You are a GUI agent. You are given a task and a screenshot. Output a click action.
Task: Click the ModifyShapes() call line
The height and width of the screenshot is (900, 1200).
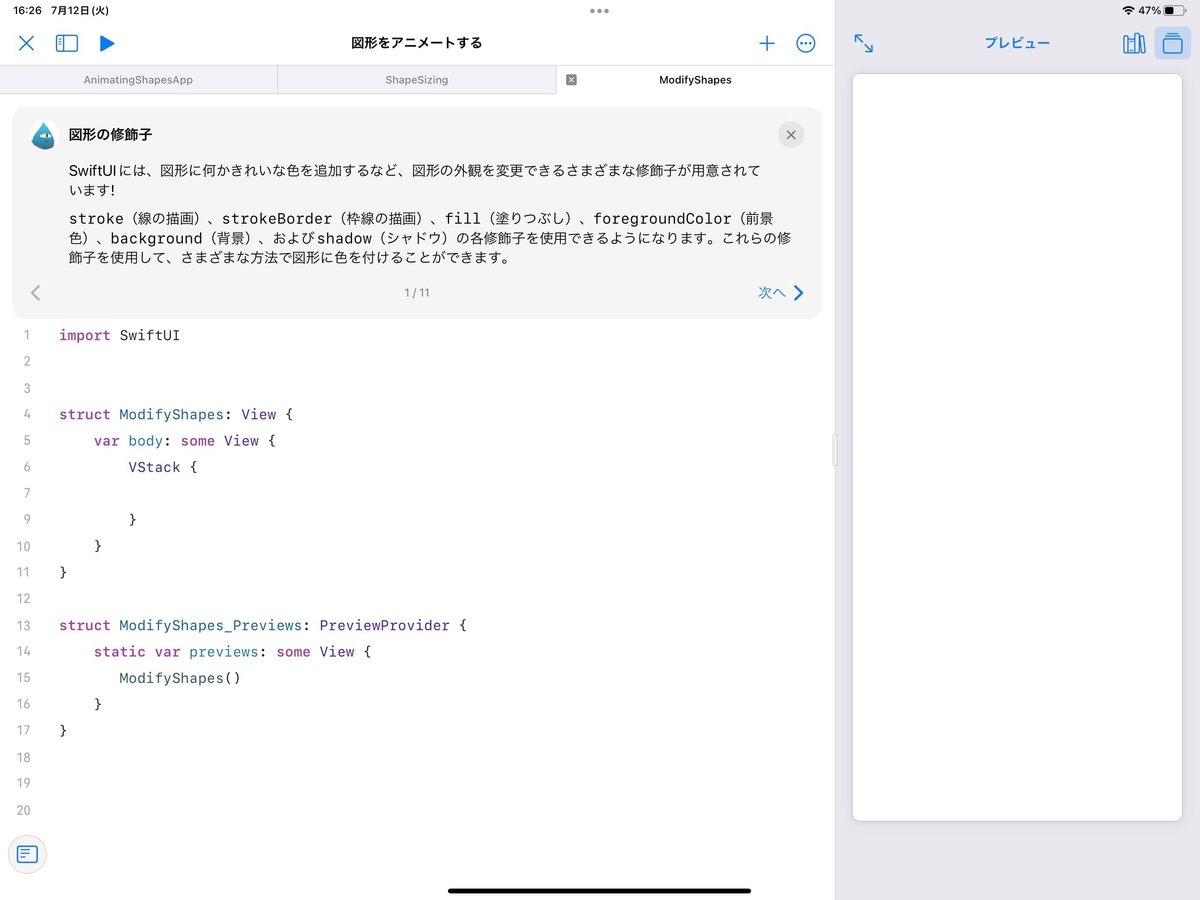[x=180, y=678]
